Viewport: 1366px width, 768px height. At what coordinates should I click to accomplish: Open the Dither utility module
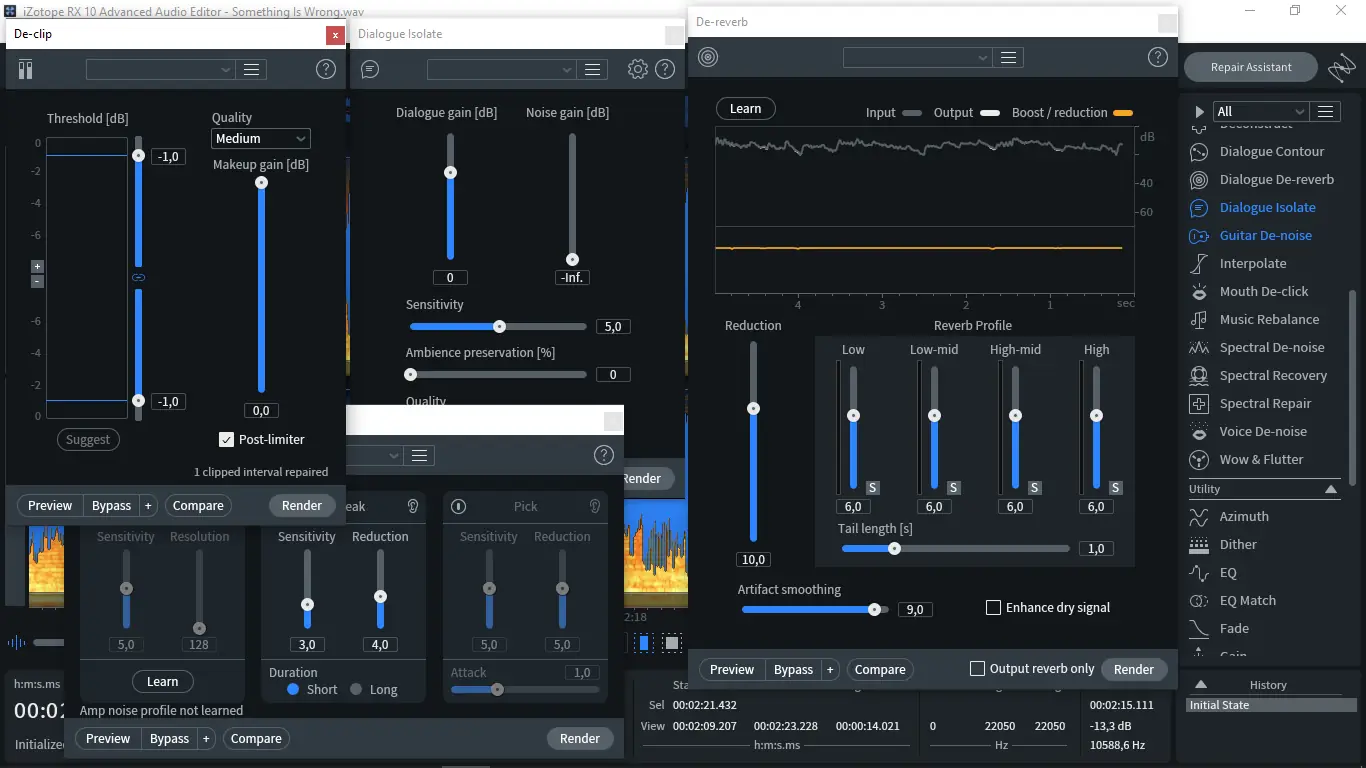point(1238,545)
